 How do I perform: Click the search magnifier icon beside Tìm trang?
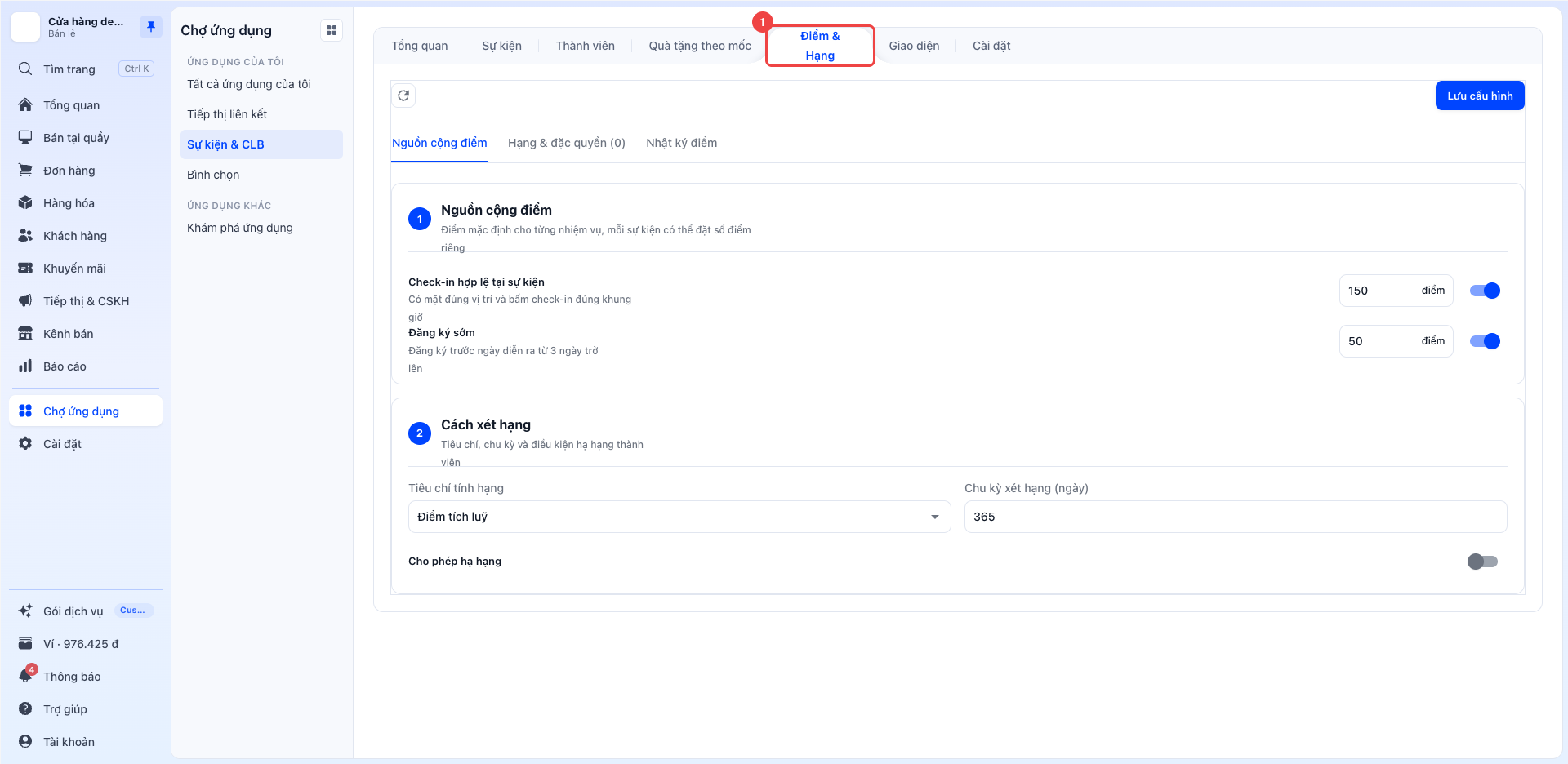pos(25,69)
